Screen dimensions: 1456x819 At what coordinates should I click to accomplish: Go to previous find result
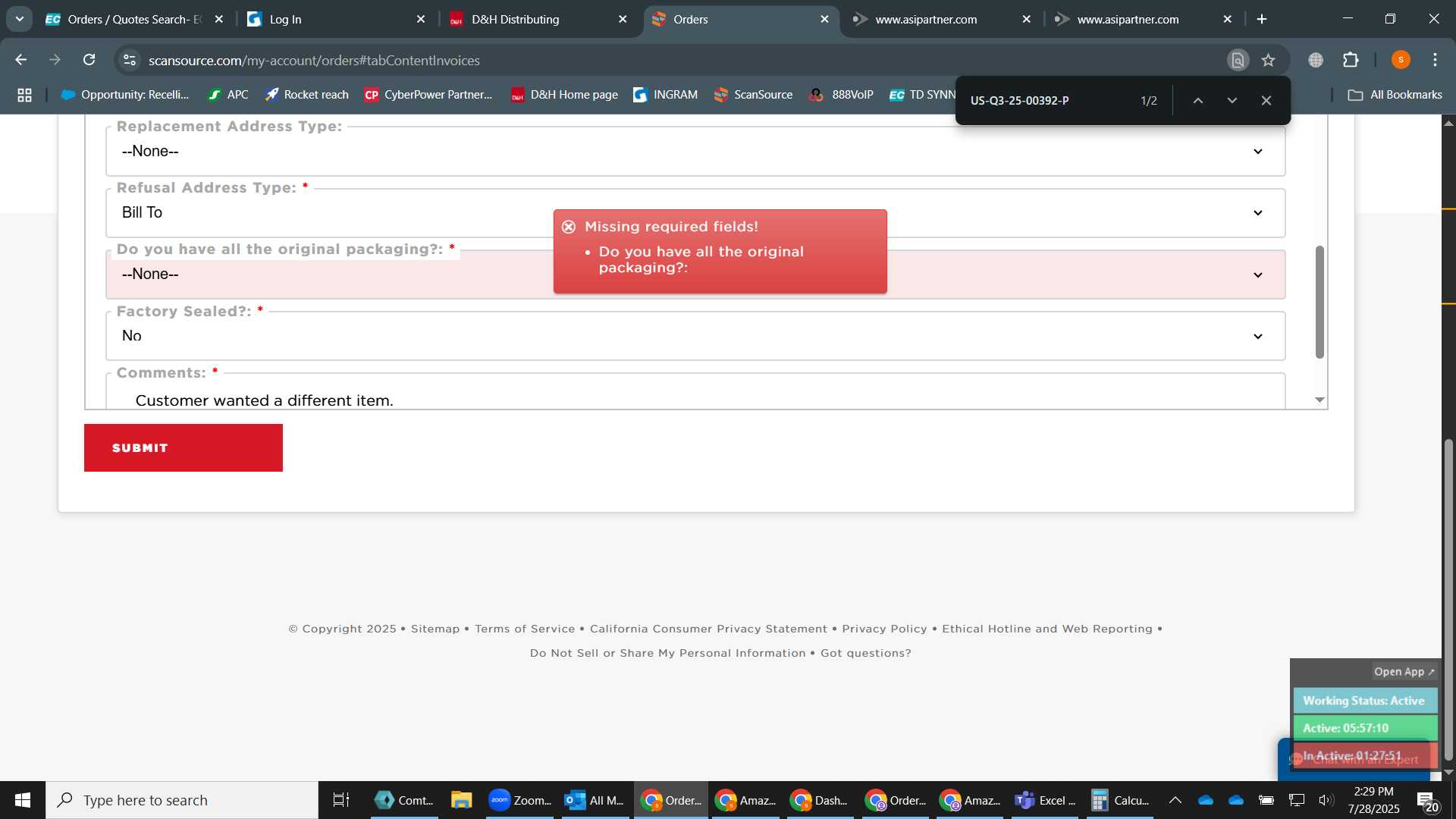[1197, 100]
